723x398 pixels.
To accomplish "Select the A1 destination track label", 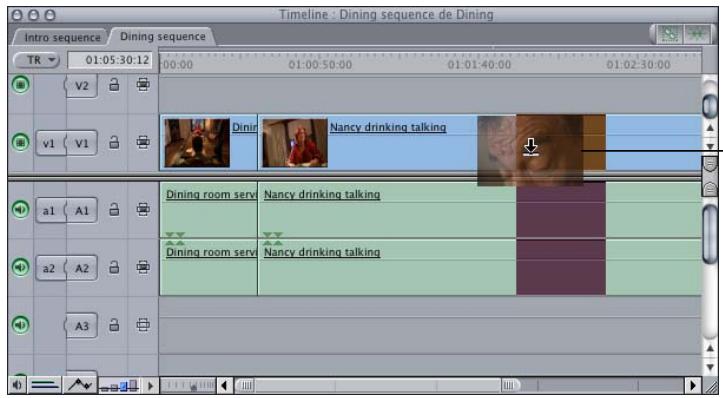I will [81, 210].
